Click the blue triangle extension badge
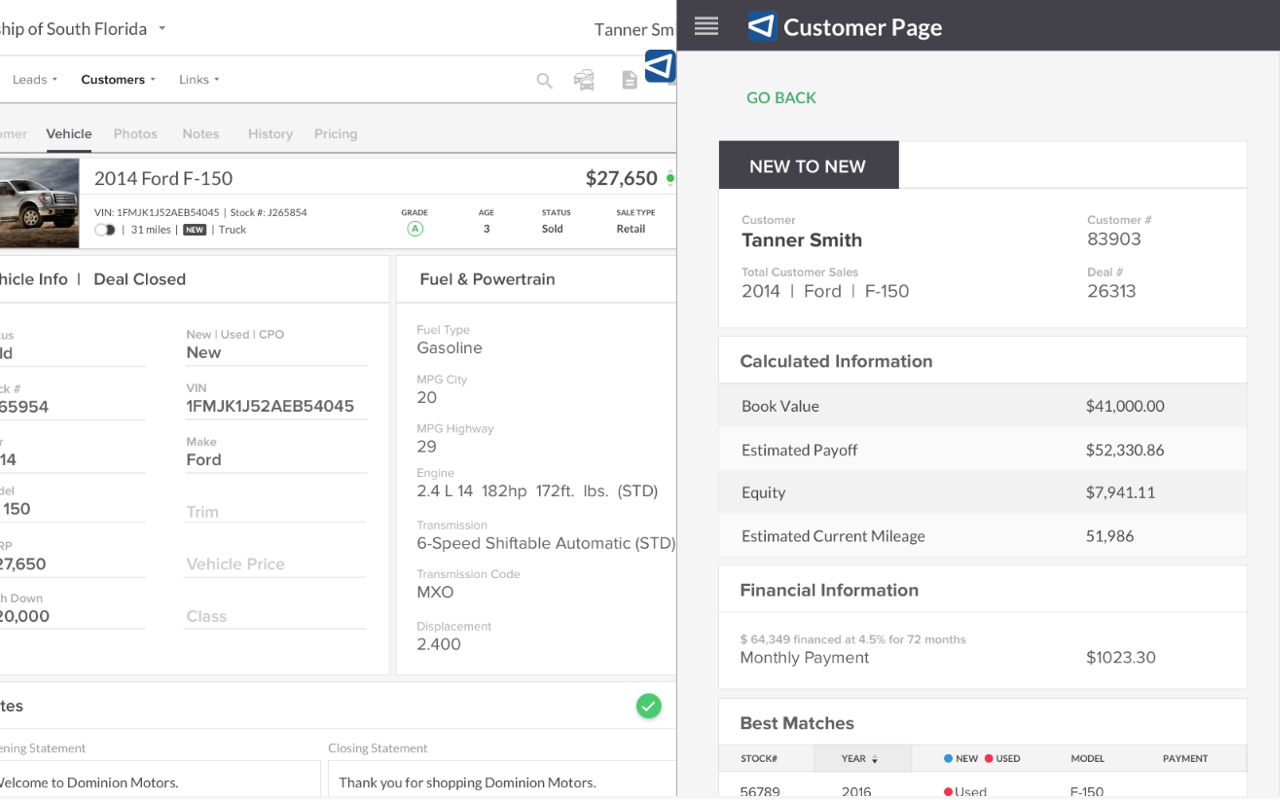Image resolution: width=1280 pixels, height=800 pixels. [x=660, y=66]
